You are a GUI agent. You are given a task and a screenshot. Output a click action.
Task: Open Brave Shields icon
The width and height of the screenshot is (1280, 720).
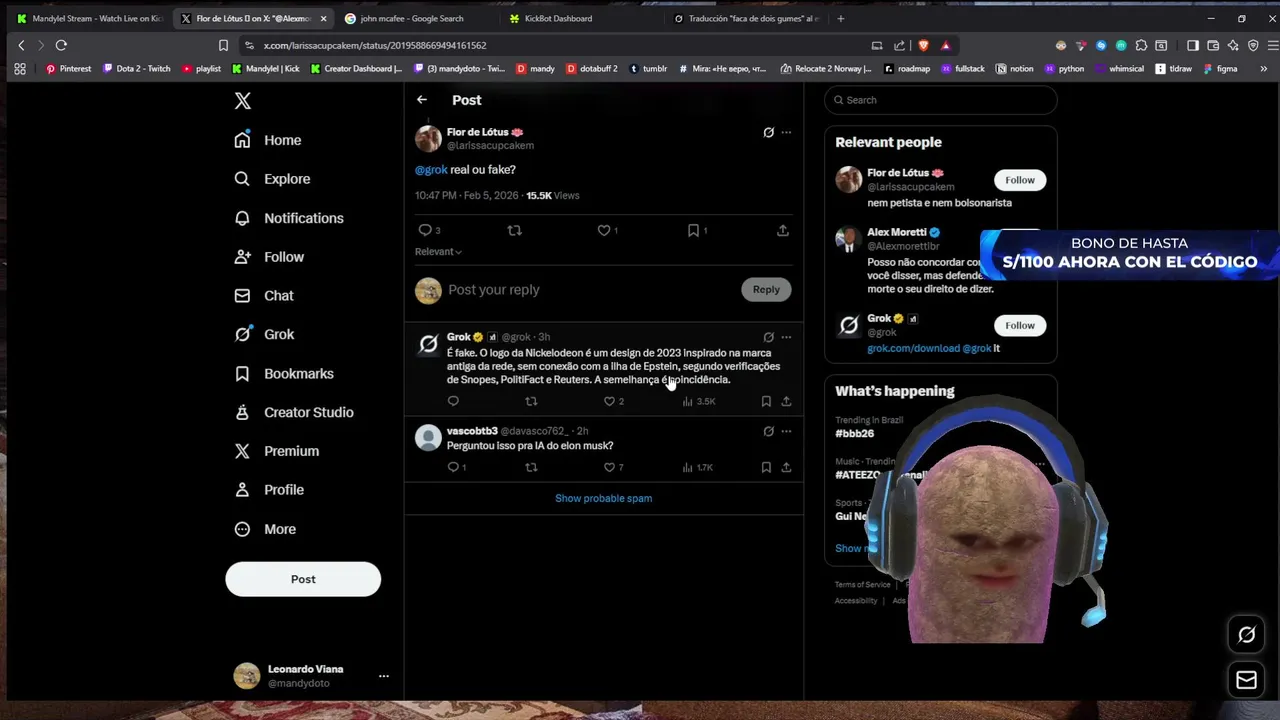(x=923, y=45)
